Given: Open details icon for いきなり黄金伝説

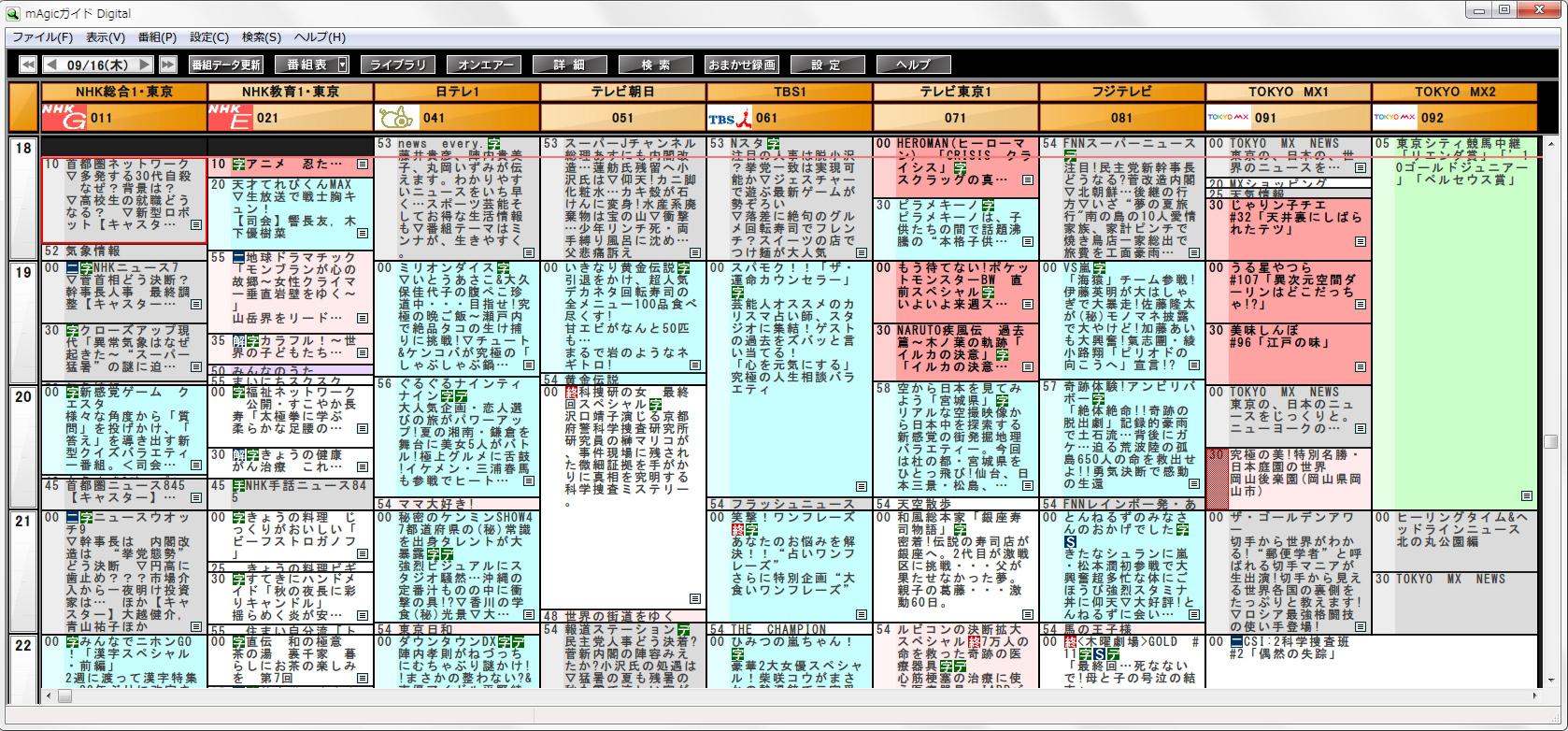Looking at the screenshot, I should [x=695, y=365].
